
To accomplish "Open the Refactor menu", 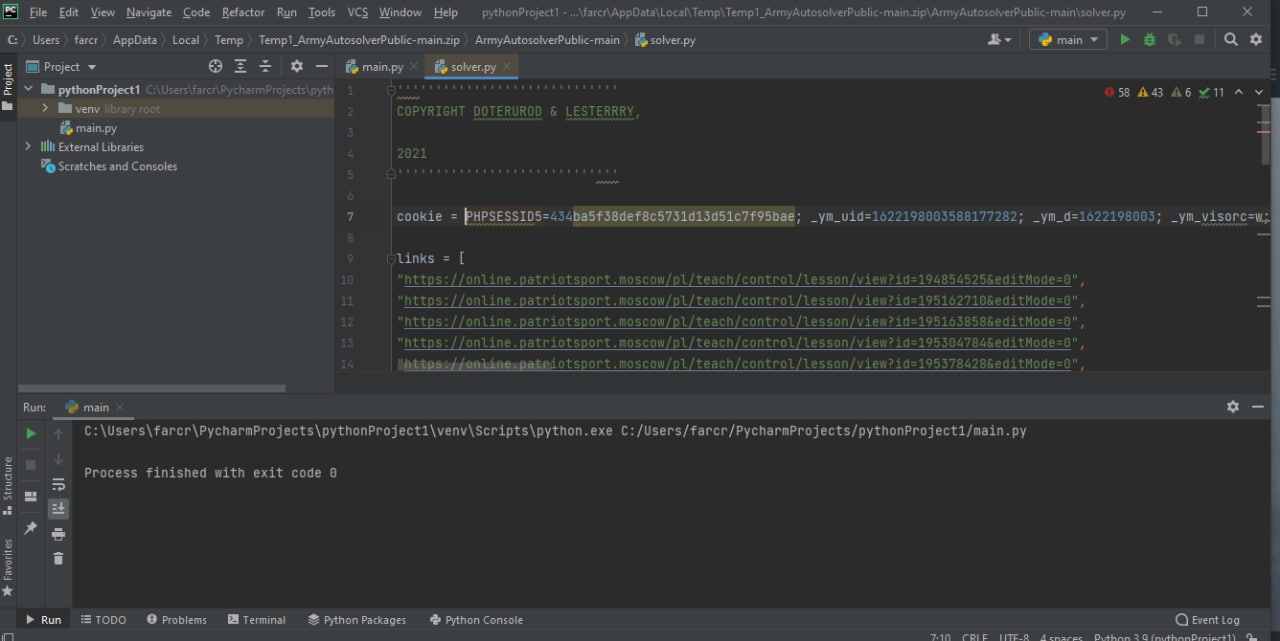I will [x=243, y=12].
